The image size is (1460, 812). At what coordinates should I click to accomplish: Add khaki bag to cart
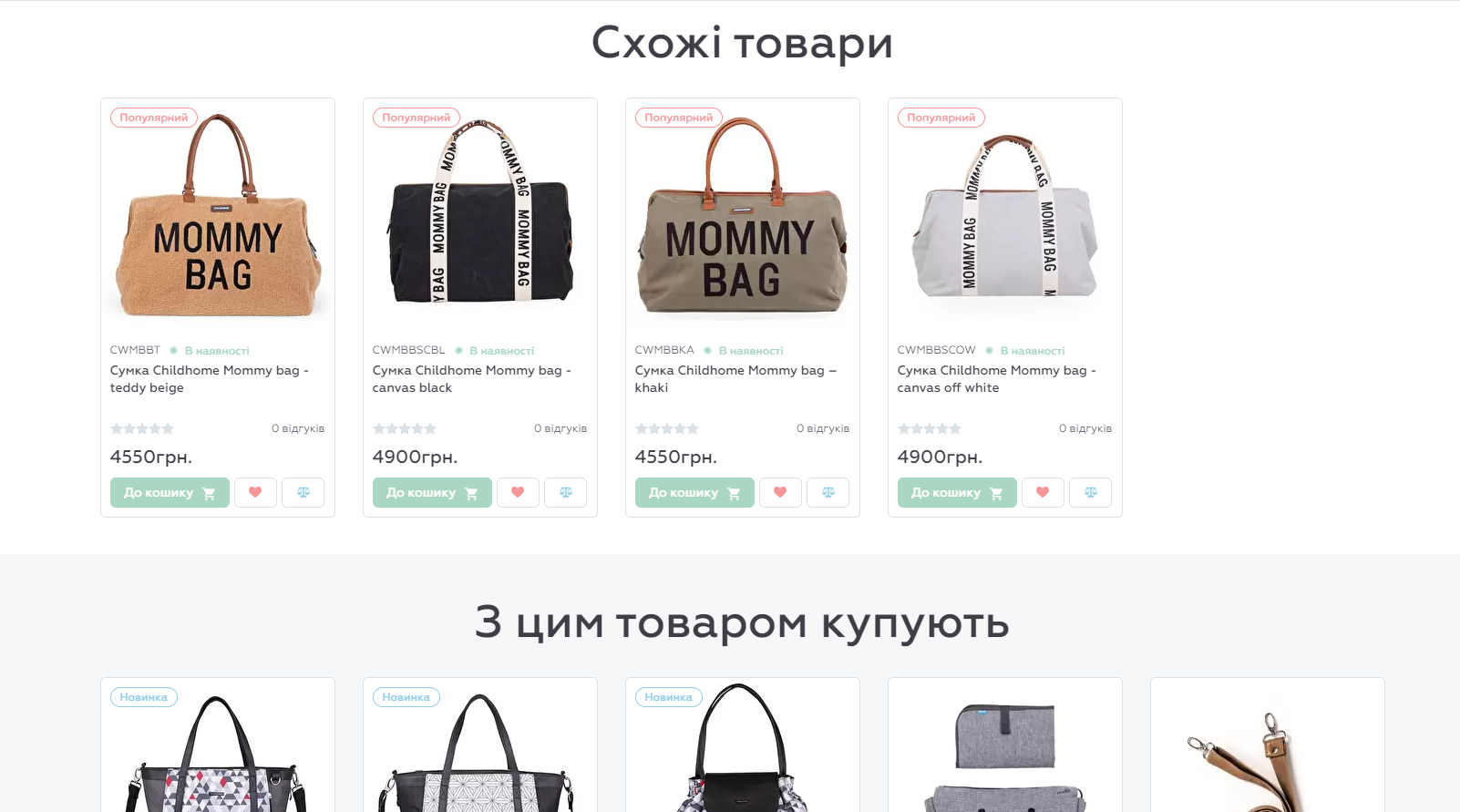pos(694,492)
